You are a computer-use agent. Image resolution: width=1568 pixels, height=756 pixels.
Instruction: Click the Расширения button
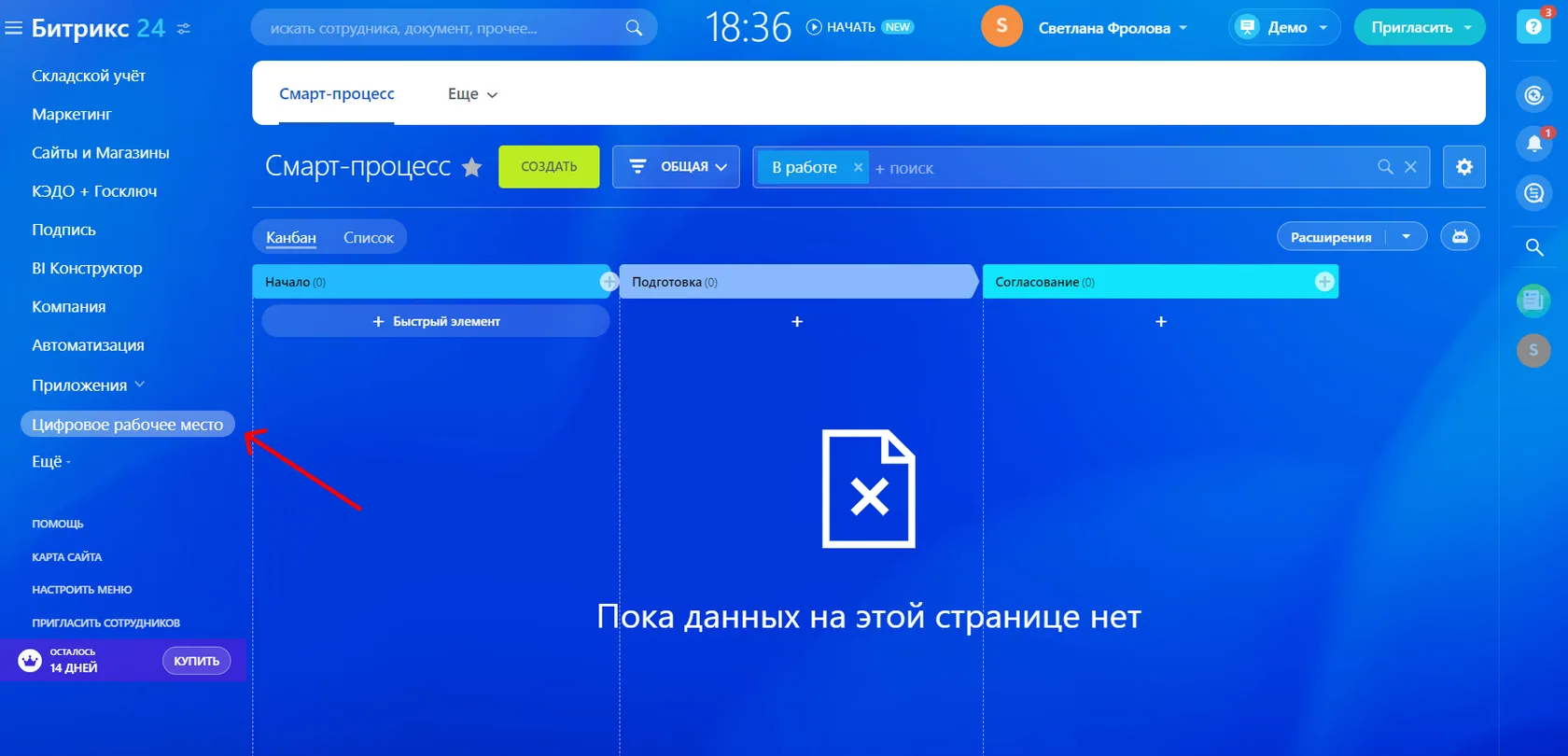coord(1331,237)
